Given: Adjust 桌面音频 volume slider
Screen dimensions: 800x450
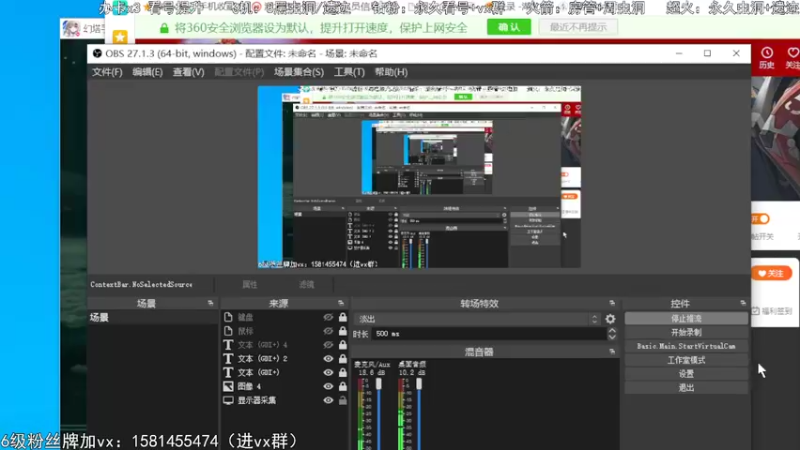Looking at the screenshot, I should (419, 384).
